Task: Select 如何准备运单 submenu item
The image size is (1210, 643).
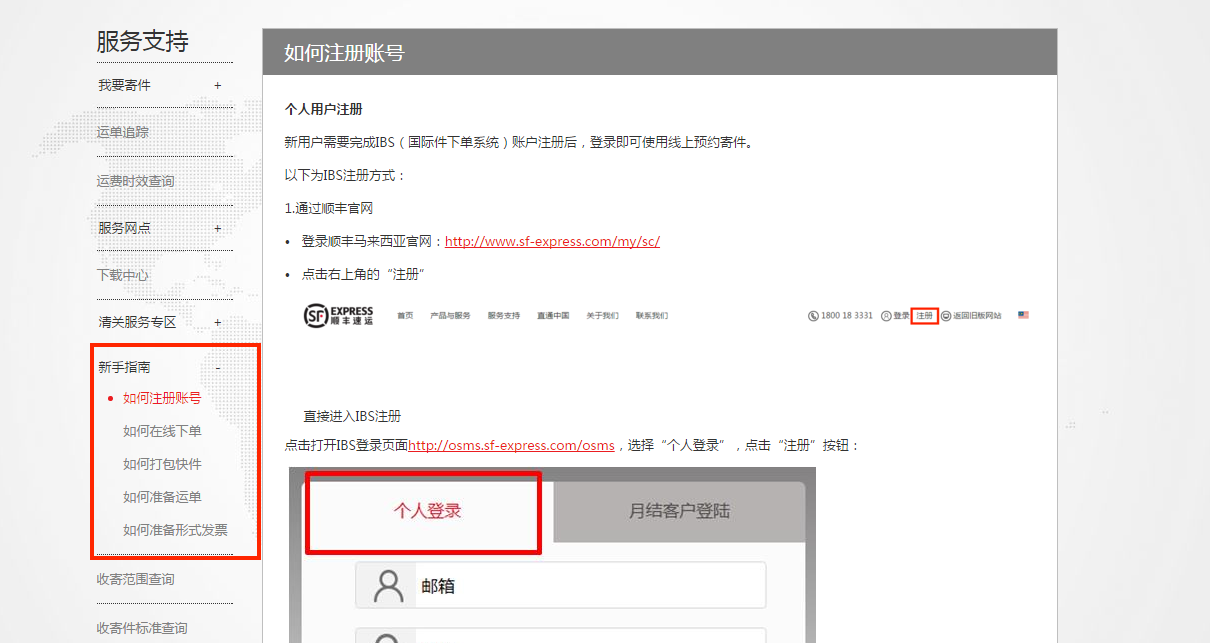Action: pos(162,497)
